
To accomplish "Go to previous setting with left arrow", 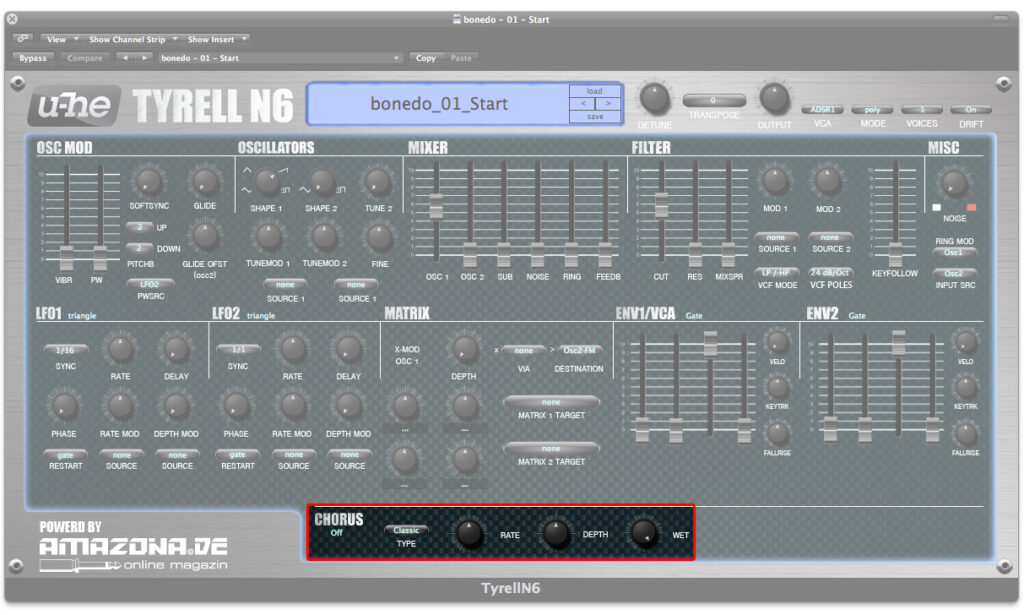I will [x=125, y=57].
